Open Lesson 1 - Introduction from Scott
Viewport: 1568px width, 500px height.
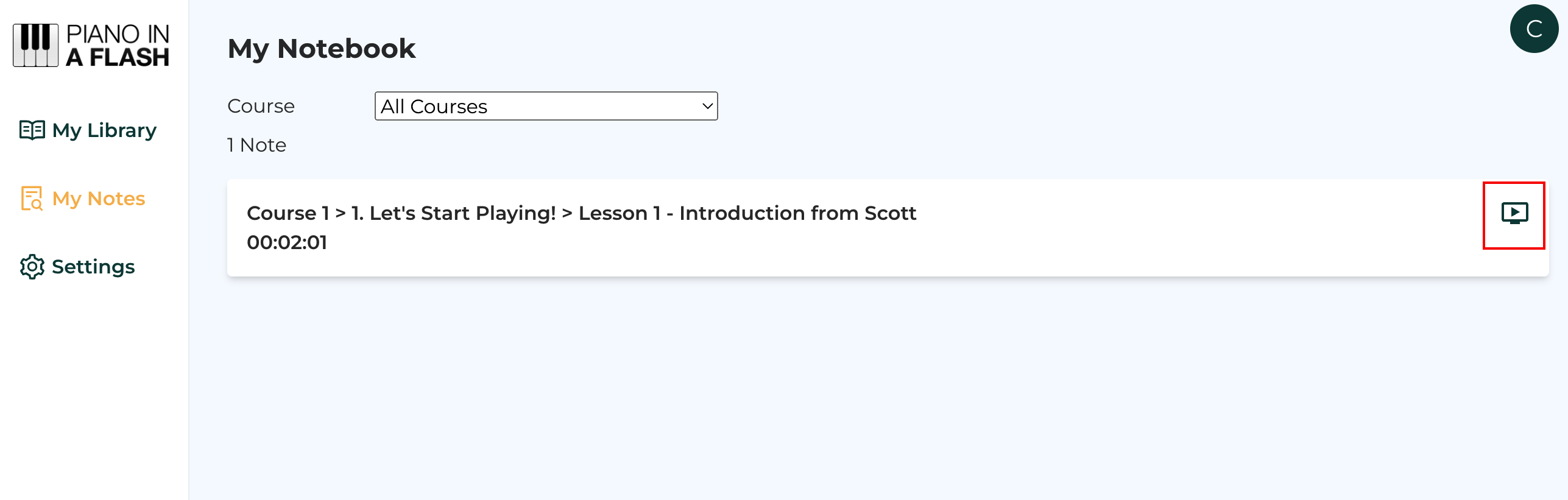747,213
